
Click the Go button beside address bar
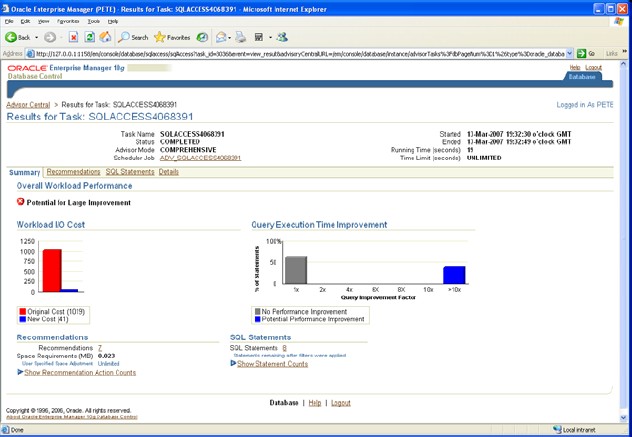(x=586, y=53)
